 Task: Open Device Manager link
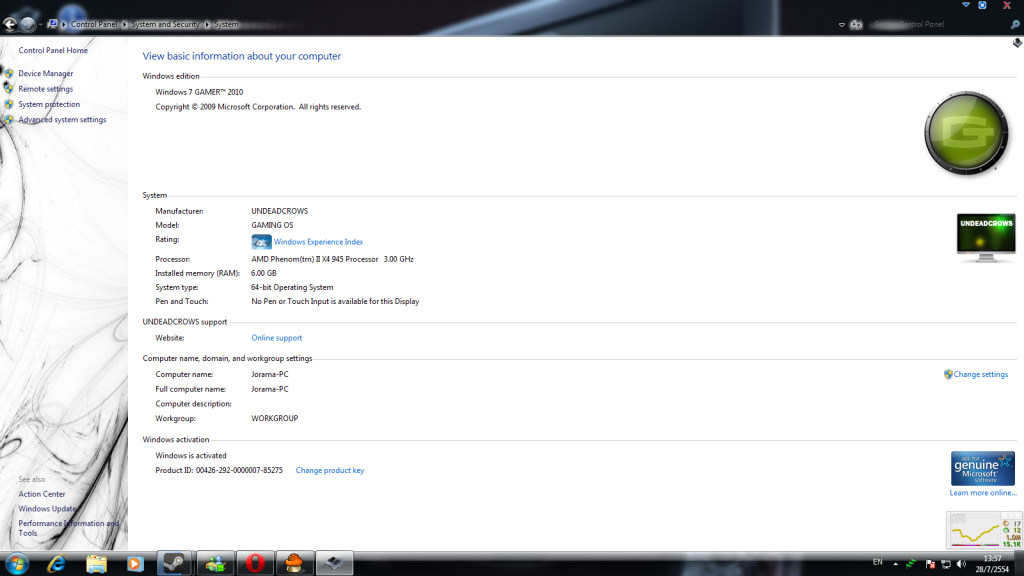46,74
